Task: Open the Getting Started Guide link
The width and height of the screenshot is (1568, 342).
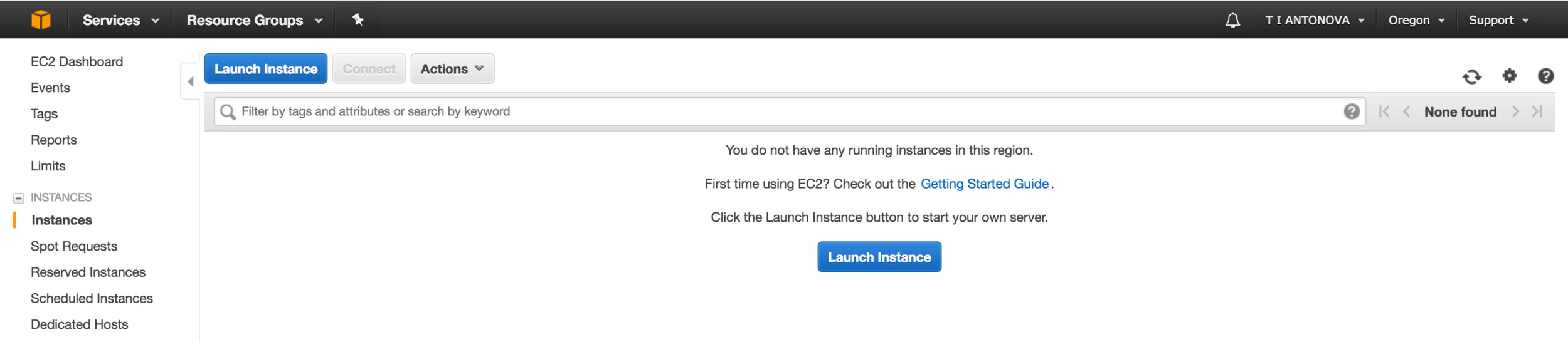Action: pos(985,184)
